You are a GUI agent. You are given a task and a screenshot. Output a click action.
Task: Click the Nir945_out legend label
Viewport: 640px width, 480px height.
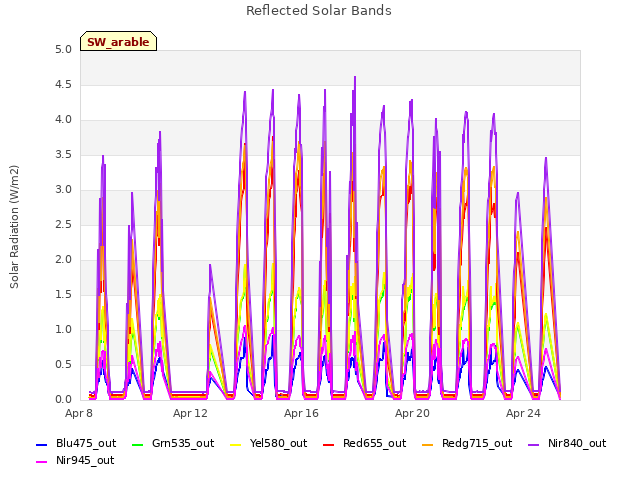pyautogui.click(x=85, y=461)
